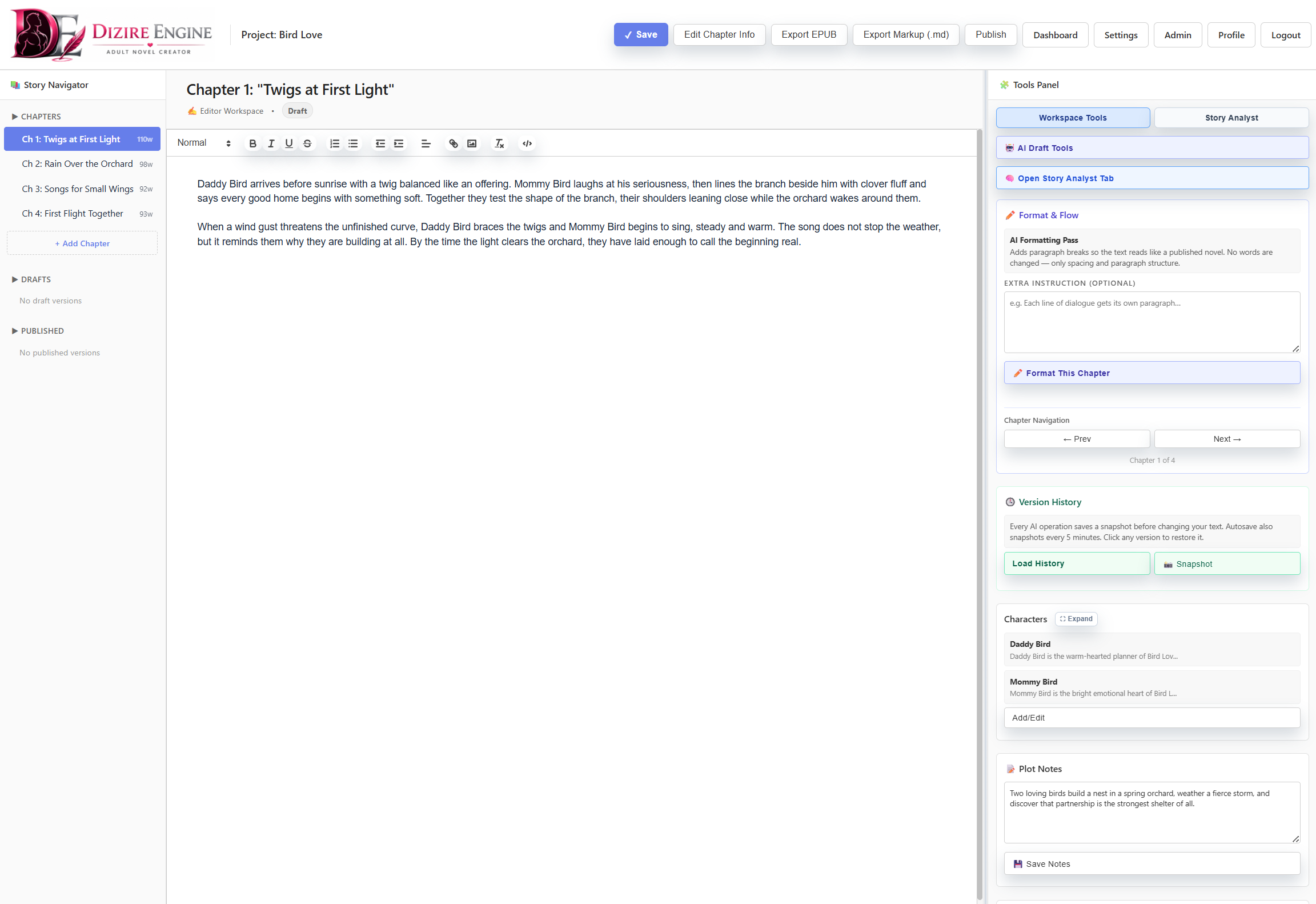Open Ch 1: Twigs at First Light
Screen dimensions: 1316x904
82,139
